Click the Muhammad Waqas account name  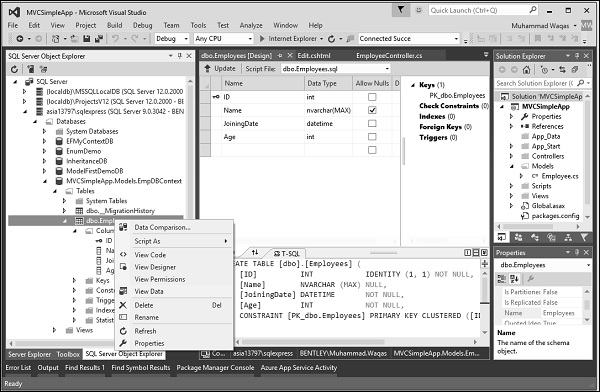tap(540, 26)
